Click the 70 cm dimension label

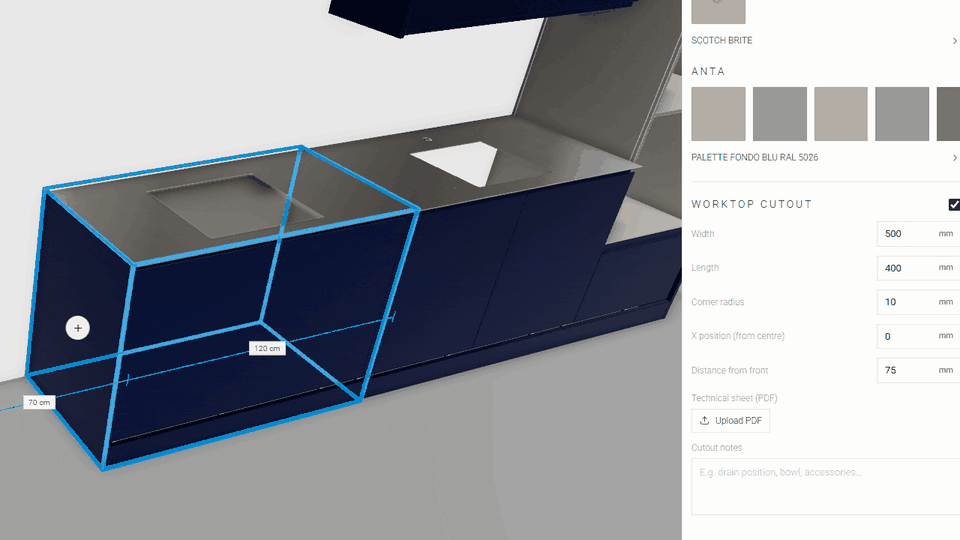tap(39, 402)
